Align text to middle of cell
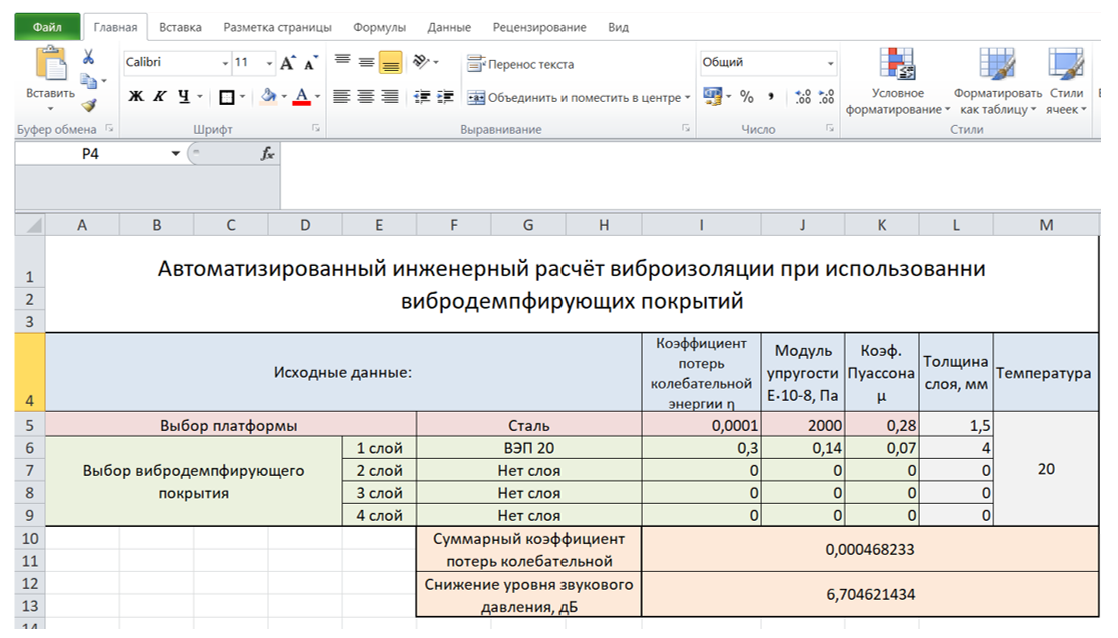 pos(366,62)
